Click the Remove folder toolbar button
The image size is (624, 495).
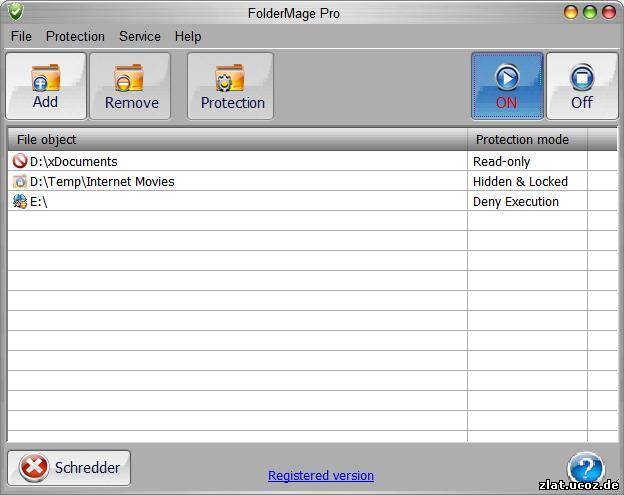pos(130,86)
